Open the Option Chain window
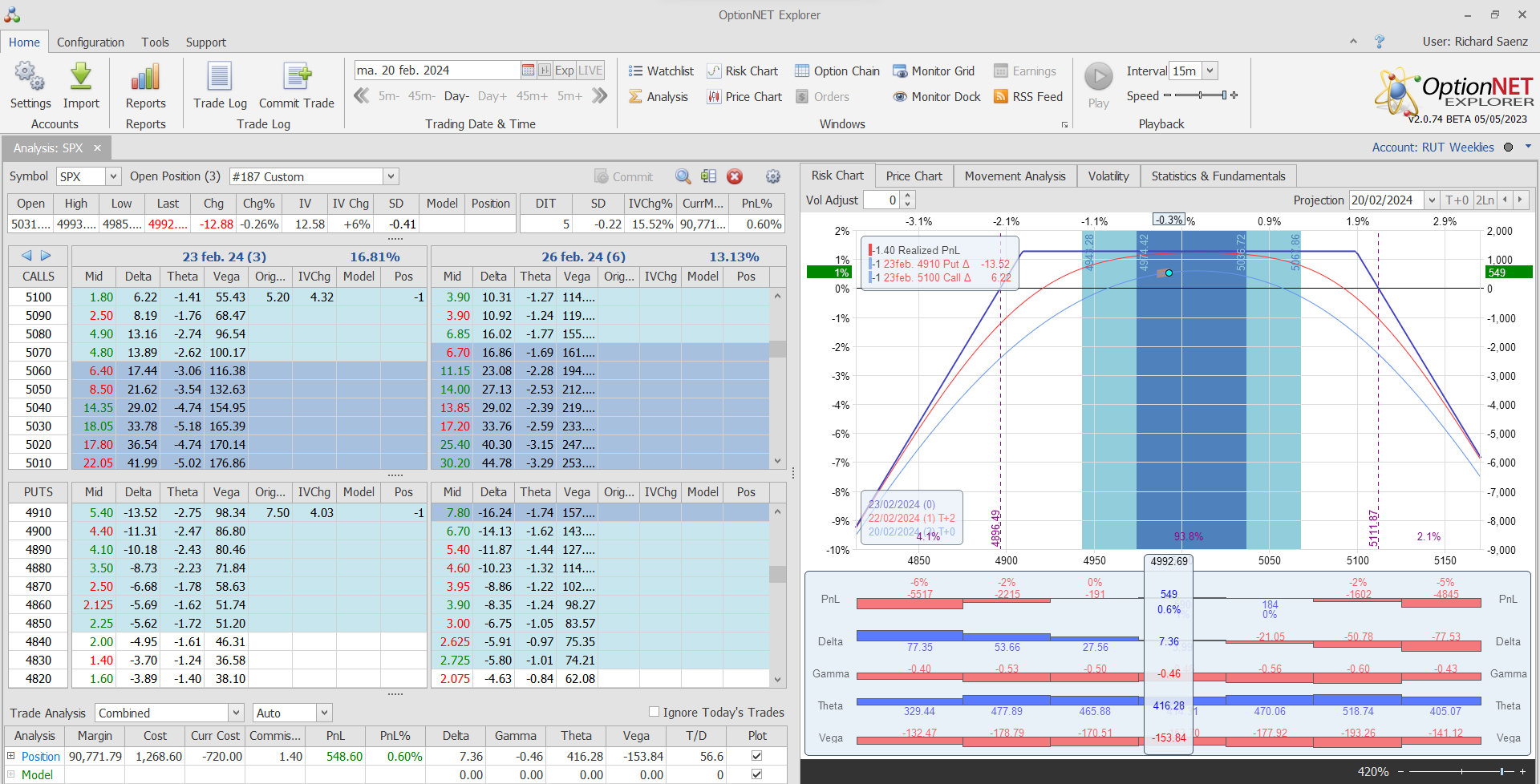This screenshot has height=784, width=1540. click(x=837, y=71)
